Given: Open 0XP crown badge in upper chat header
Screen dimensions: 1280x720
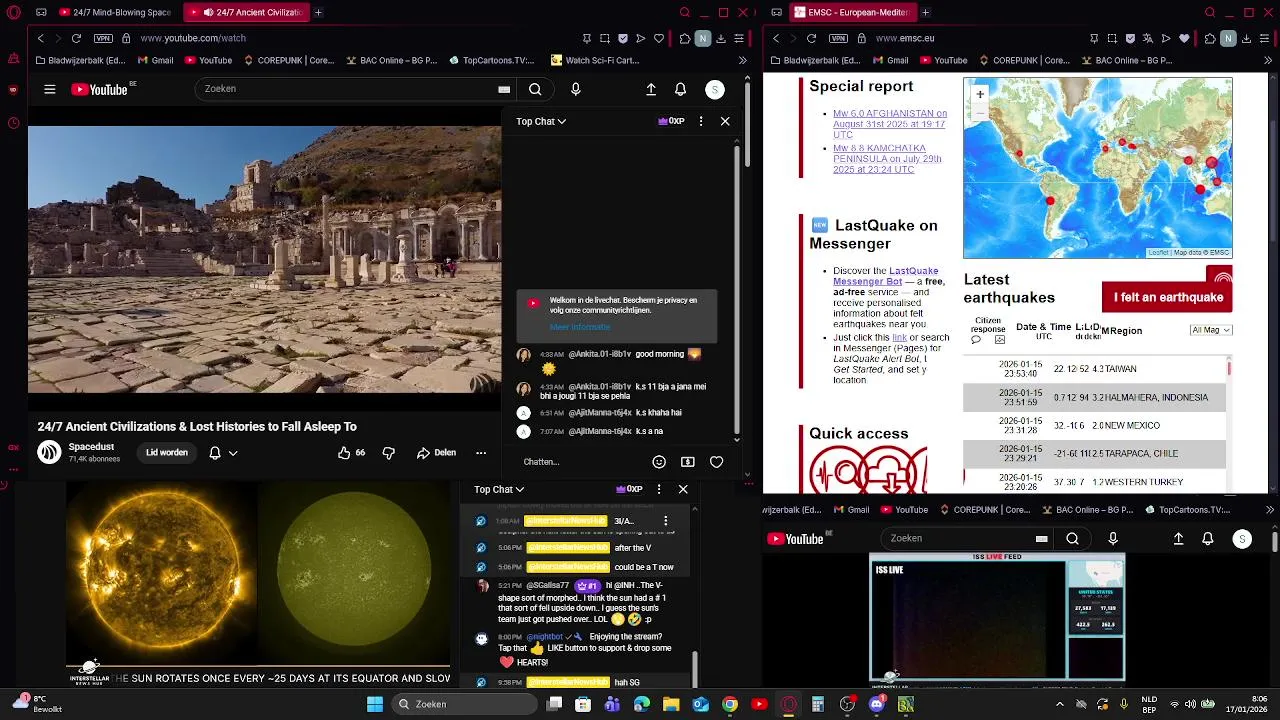Looking at the screenshot, I should (x=670, y=121).
